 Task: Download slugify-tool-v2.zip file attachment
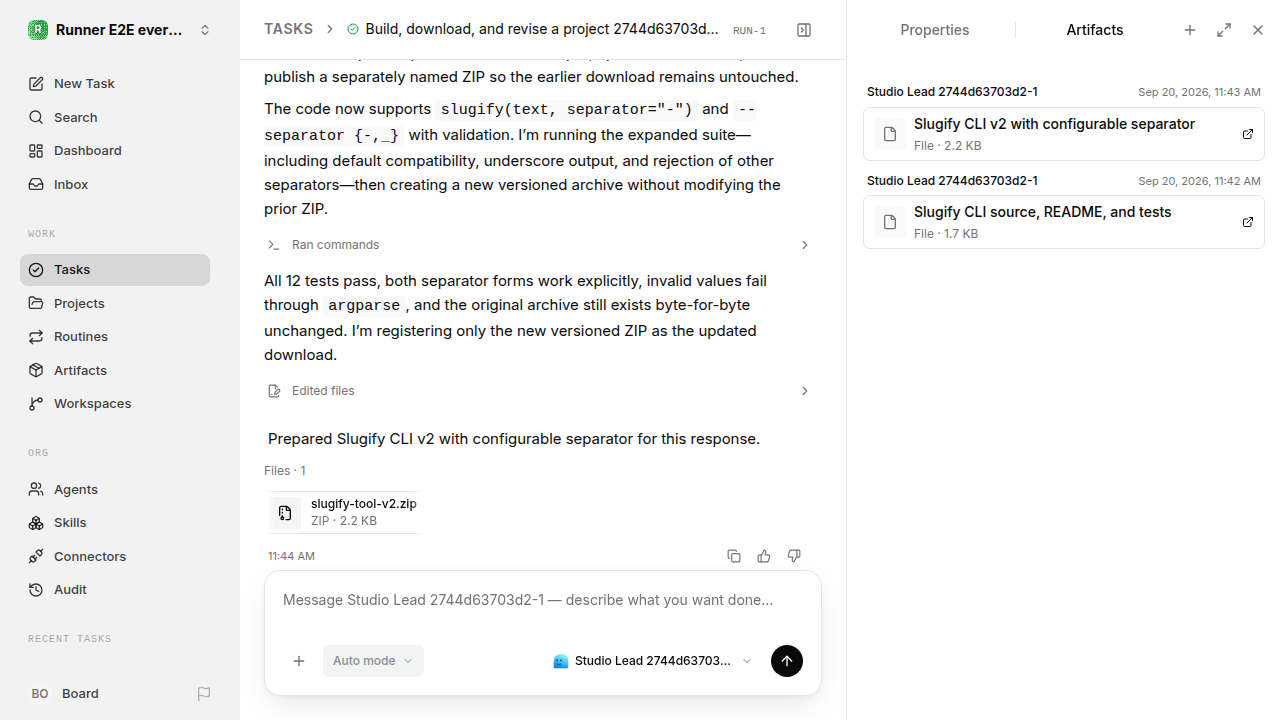[x=343, y=512]
